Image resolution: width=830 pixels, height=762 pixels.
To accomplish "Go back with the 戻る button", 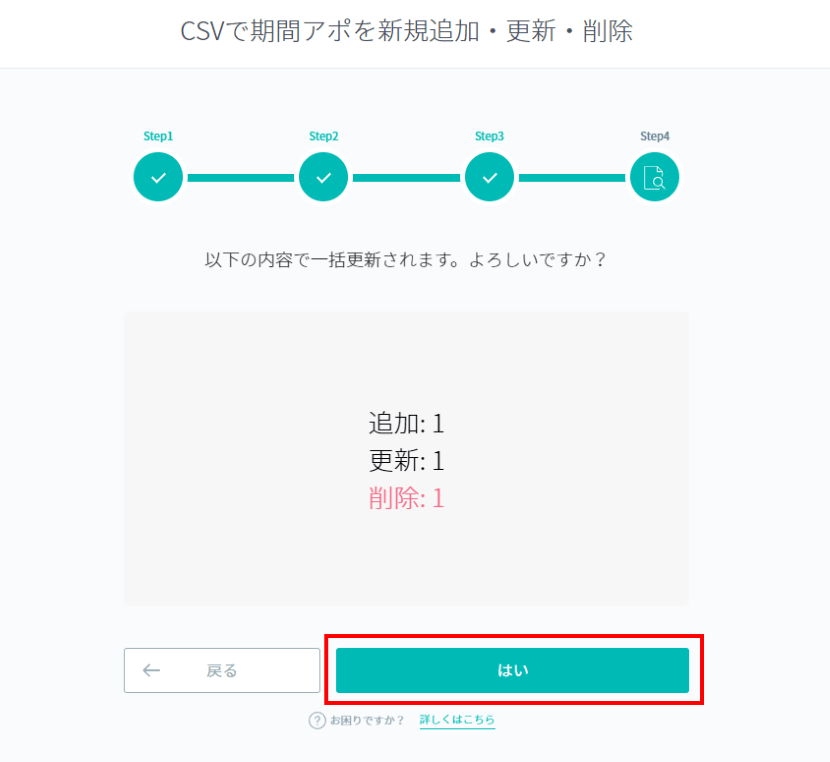I will point(222,670).
